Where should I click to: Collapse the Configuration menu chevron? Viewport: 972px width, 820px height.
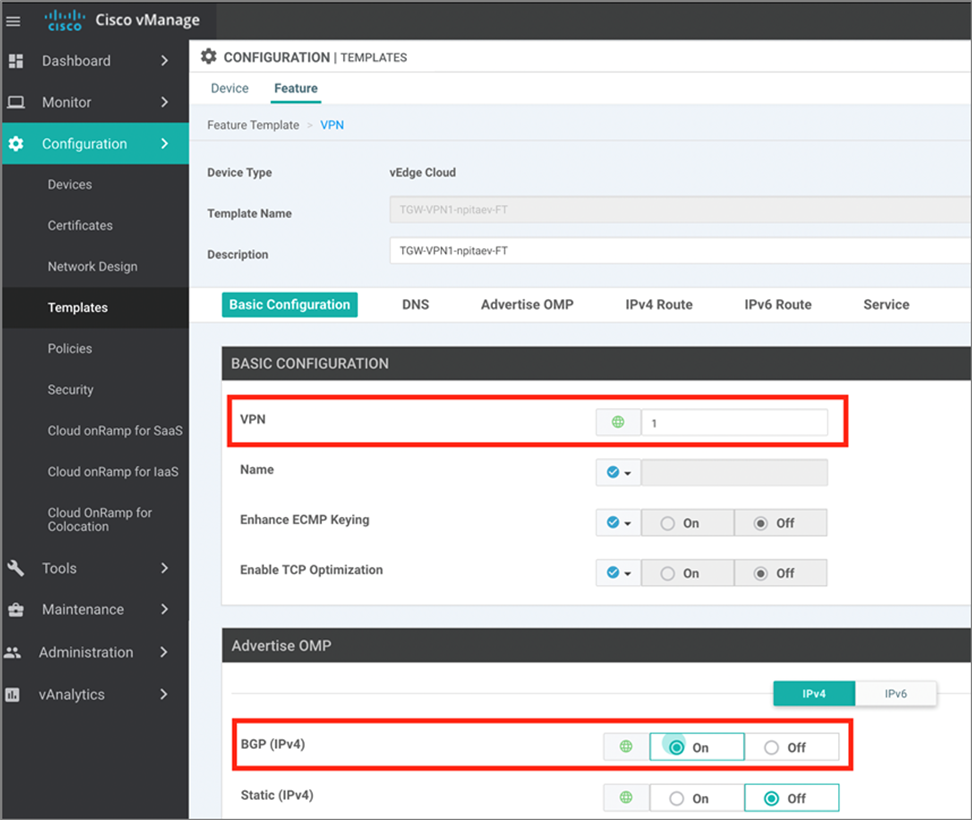pyautogui.click(x=164, y=144)
